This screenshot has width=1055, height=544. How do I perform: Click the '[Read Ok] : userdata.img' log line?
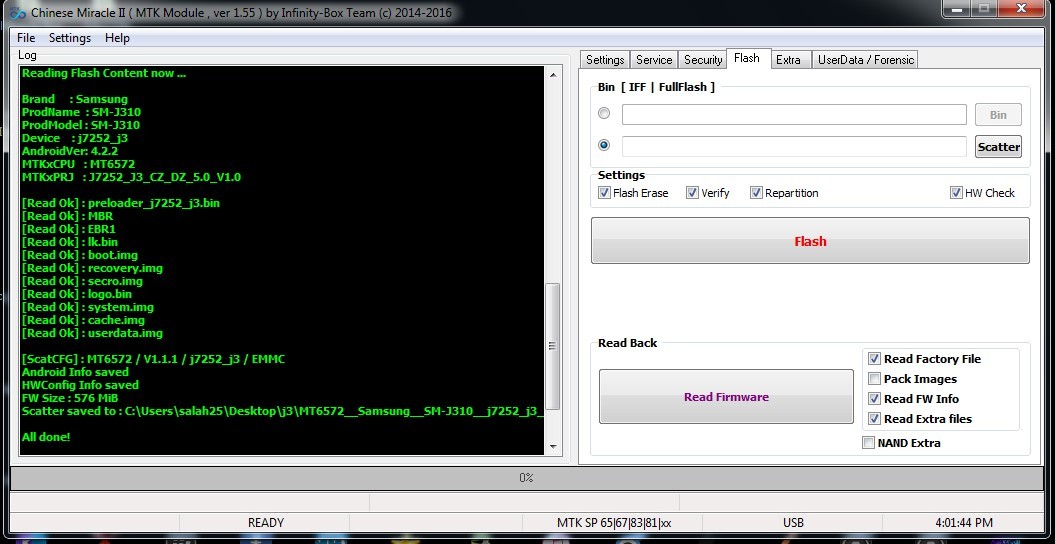92,334
